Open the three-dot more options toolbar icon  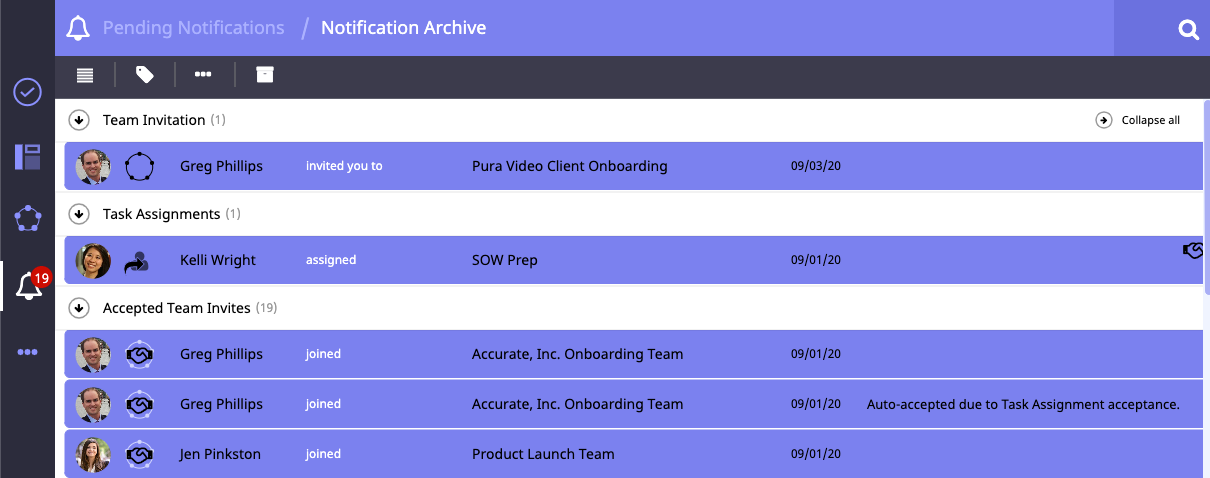coord(203,75)
